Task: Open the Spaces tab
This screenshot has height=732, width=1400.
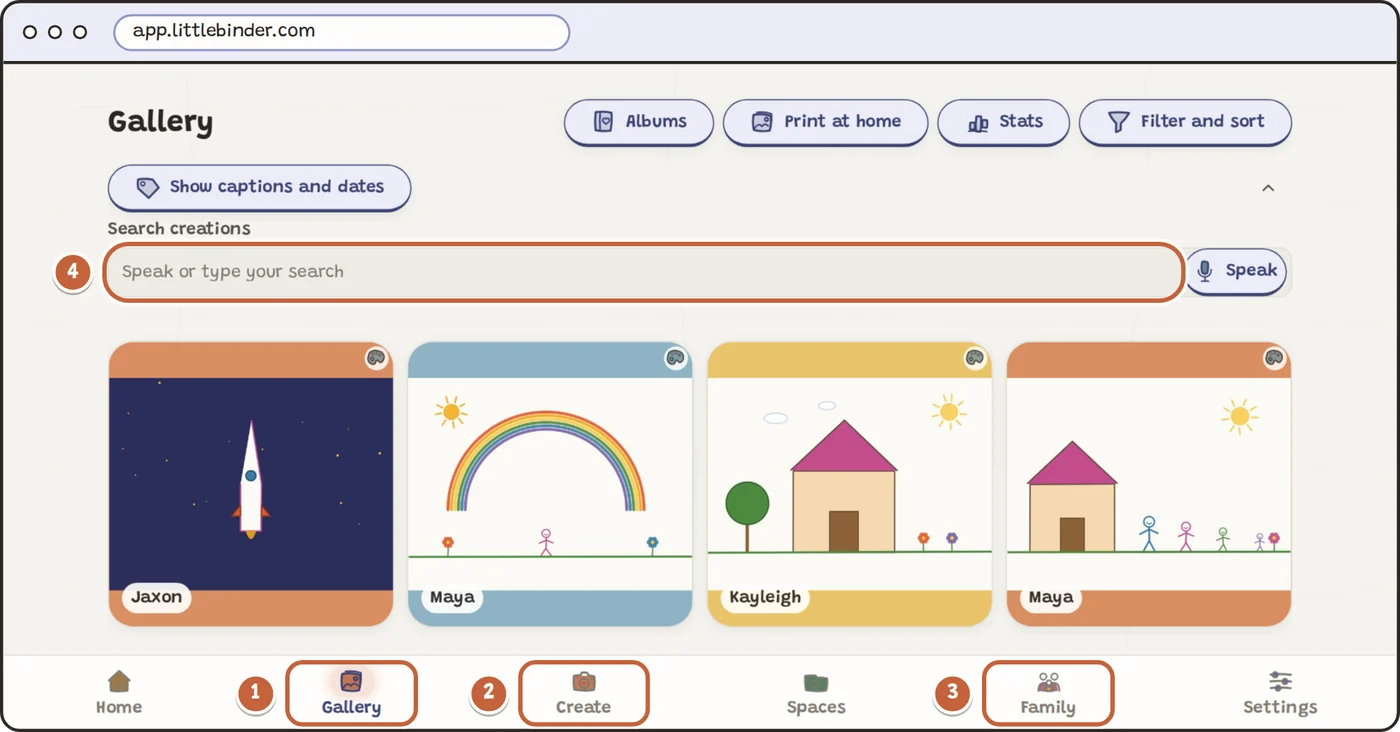Action: [816, 693]
